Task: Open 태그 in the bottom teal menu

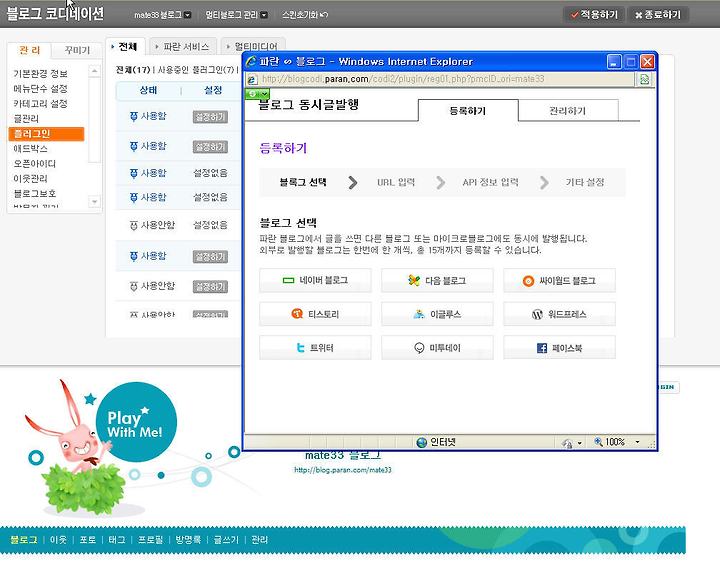Action: pos(117,540)
